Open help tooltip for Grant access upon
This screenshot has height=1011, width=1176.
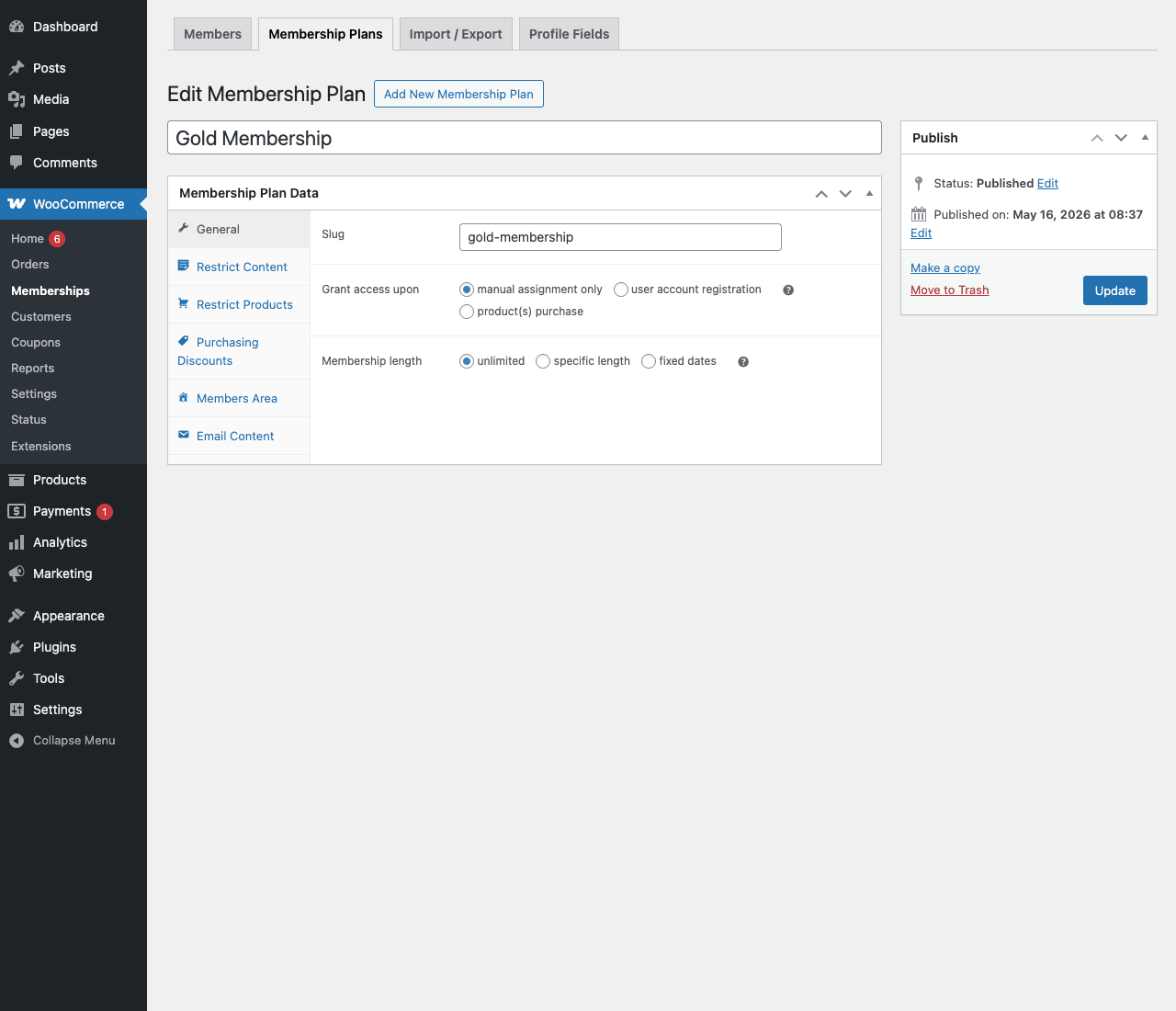[x=788, y=290]
